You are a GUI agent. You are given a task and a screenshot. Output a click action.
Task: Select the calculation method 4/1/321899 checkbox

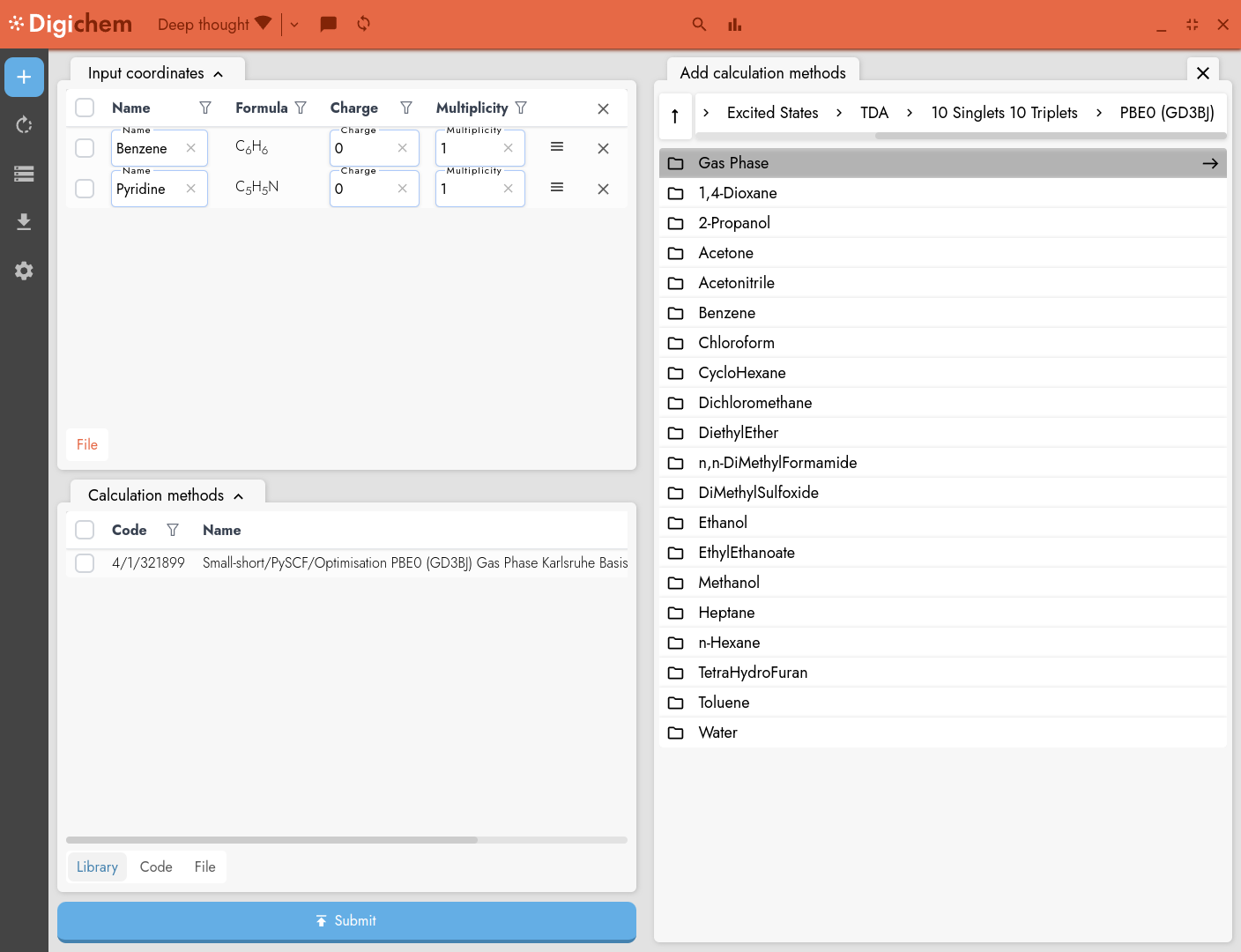(x=85, y=563)
